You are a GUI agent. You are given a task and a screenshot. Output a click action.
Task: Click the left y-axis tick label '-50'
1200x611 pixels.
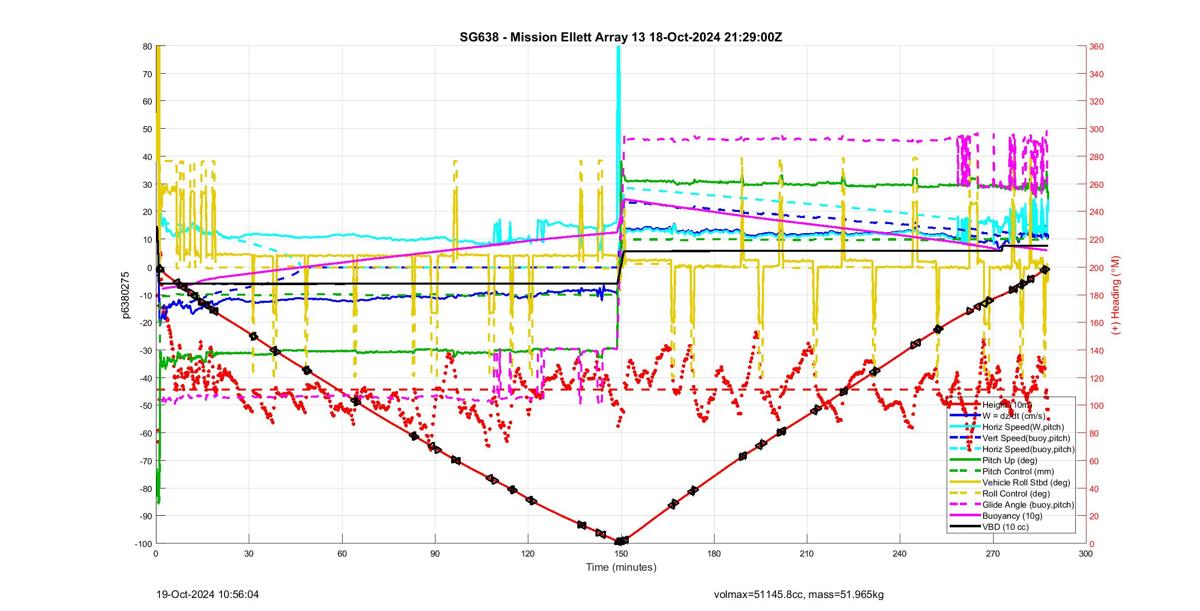tap(144, 405)
